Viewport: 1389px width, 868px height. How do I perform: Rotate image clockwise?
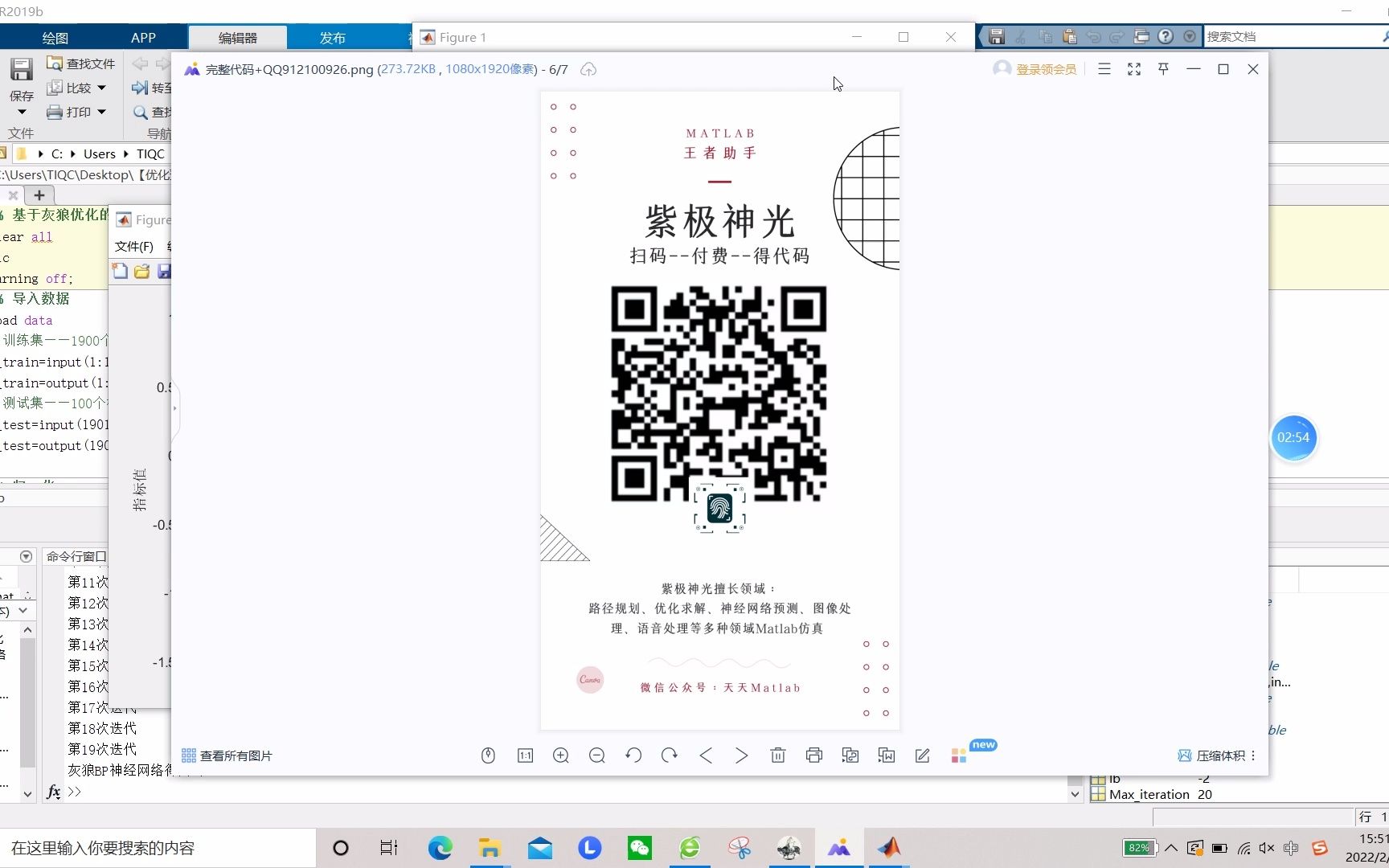(x=669, y=755)
